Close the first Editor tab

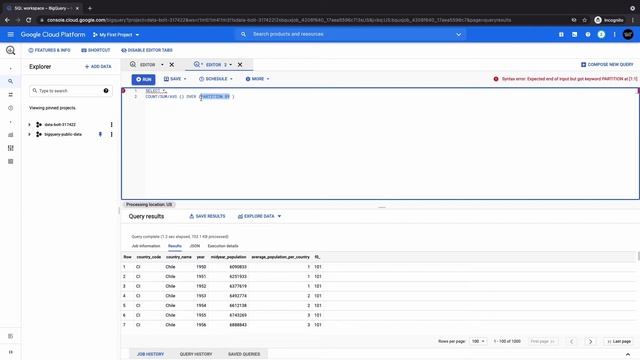click(x=171, y=64)
